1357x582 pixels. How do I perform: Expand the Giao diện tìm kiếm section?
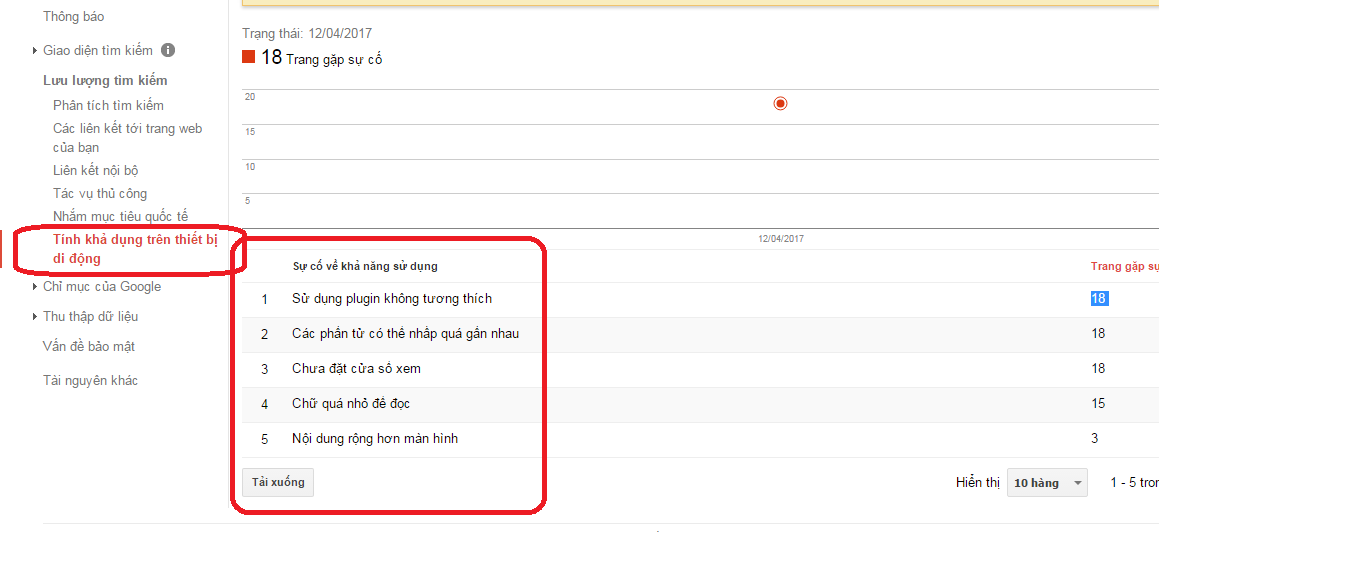tap(36, 50)
